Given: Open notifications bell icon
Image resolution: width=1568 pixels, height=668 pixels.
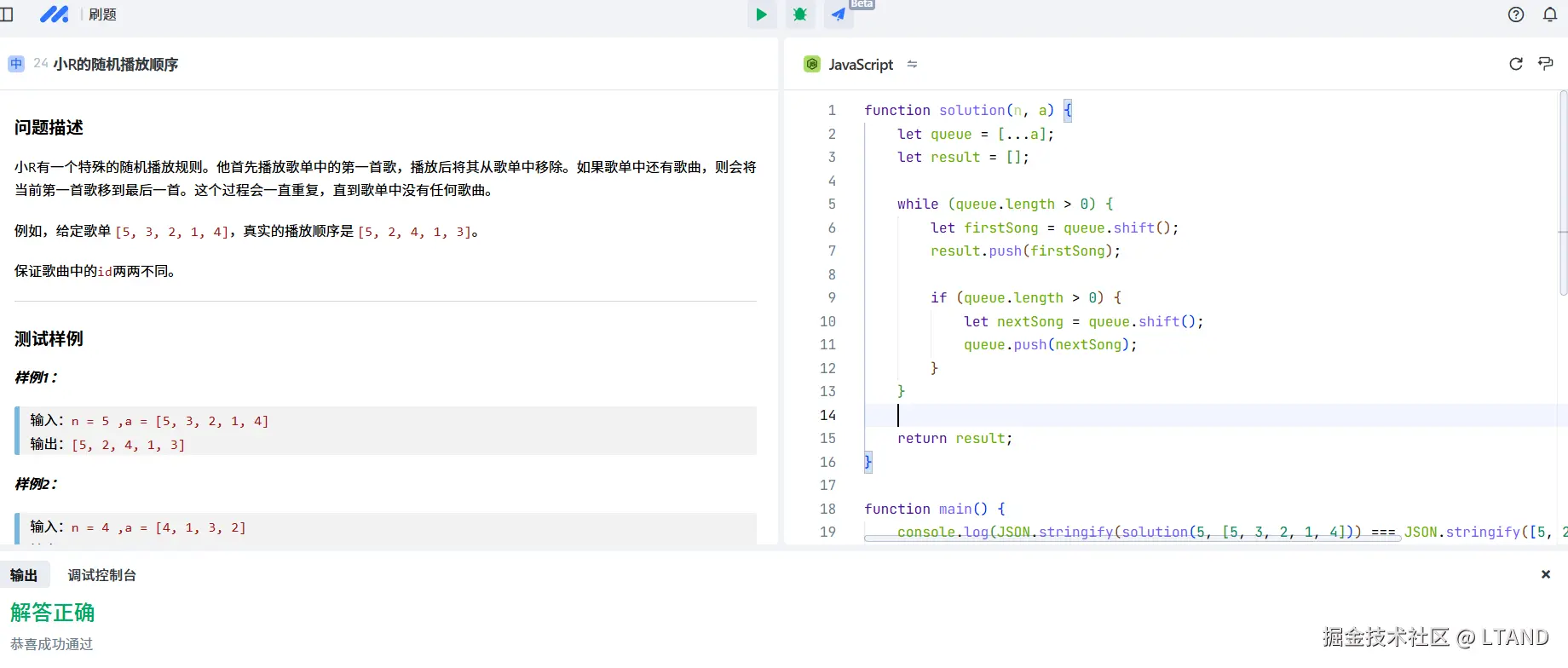Looking at the screenshot, I should pos(1550,14).
